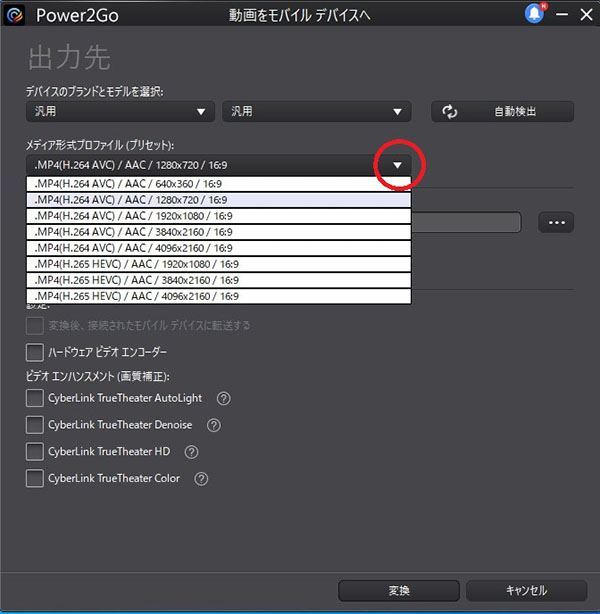The image size is (600, 614).
Task: Enable CyberLink TrueTheater Color checkbox
Action: pyautogui.click(x=35, y=478)
